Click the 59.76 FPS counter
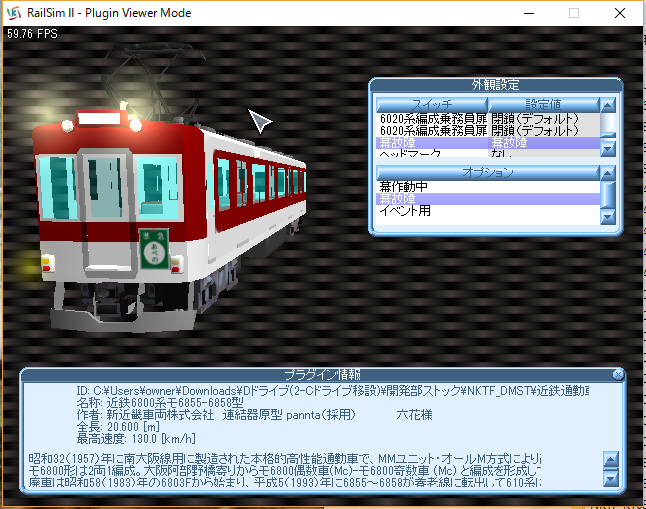 pos(32,34)
